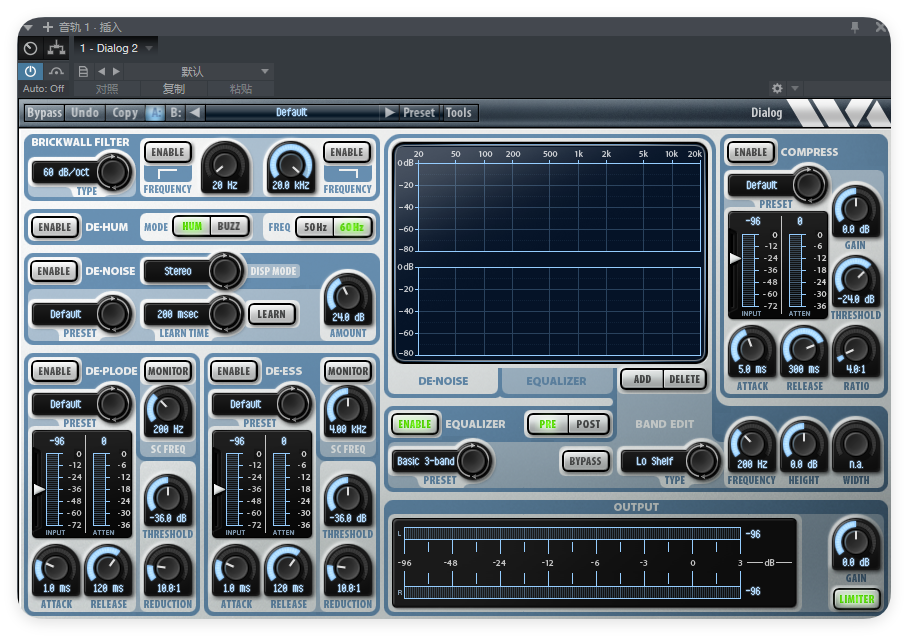This screenshot has width=908, height=636.
Task: Open the Preset menu
Action: tap(419, 112)
